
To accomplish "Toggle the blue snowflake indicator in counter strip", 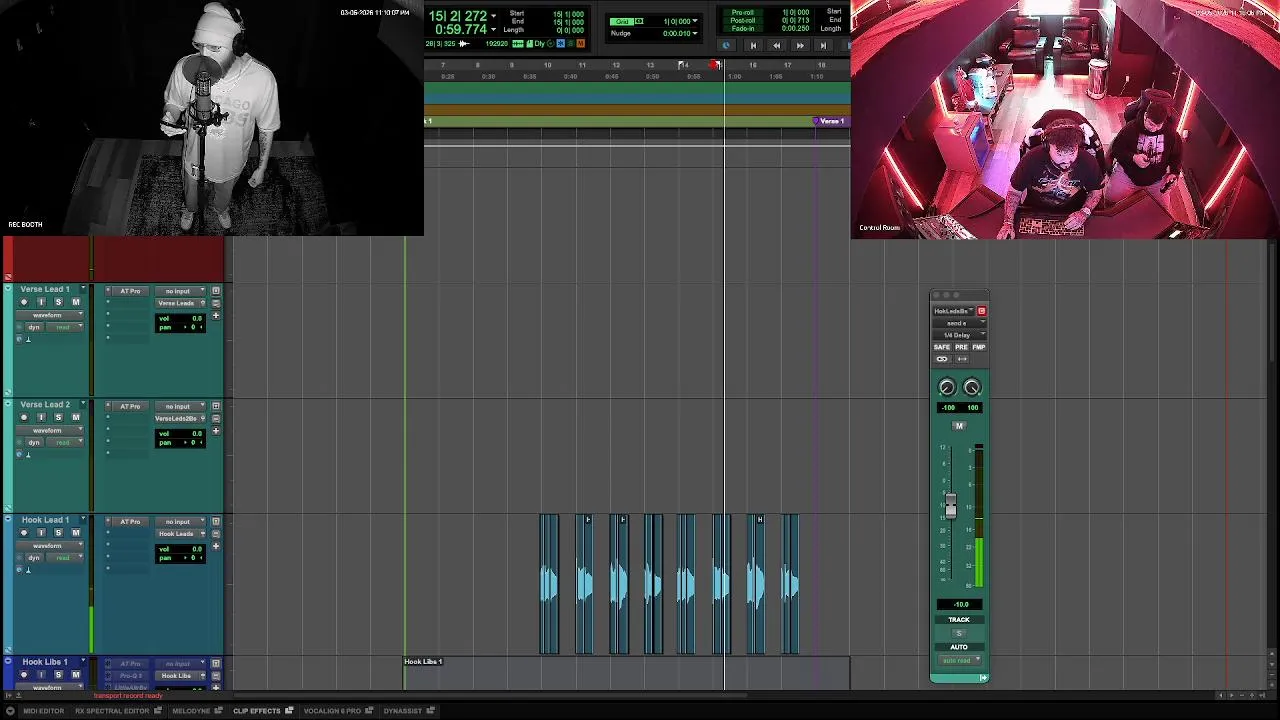I will [x=560, y=43].
